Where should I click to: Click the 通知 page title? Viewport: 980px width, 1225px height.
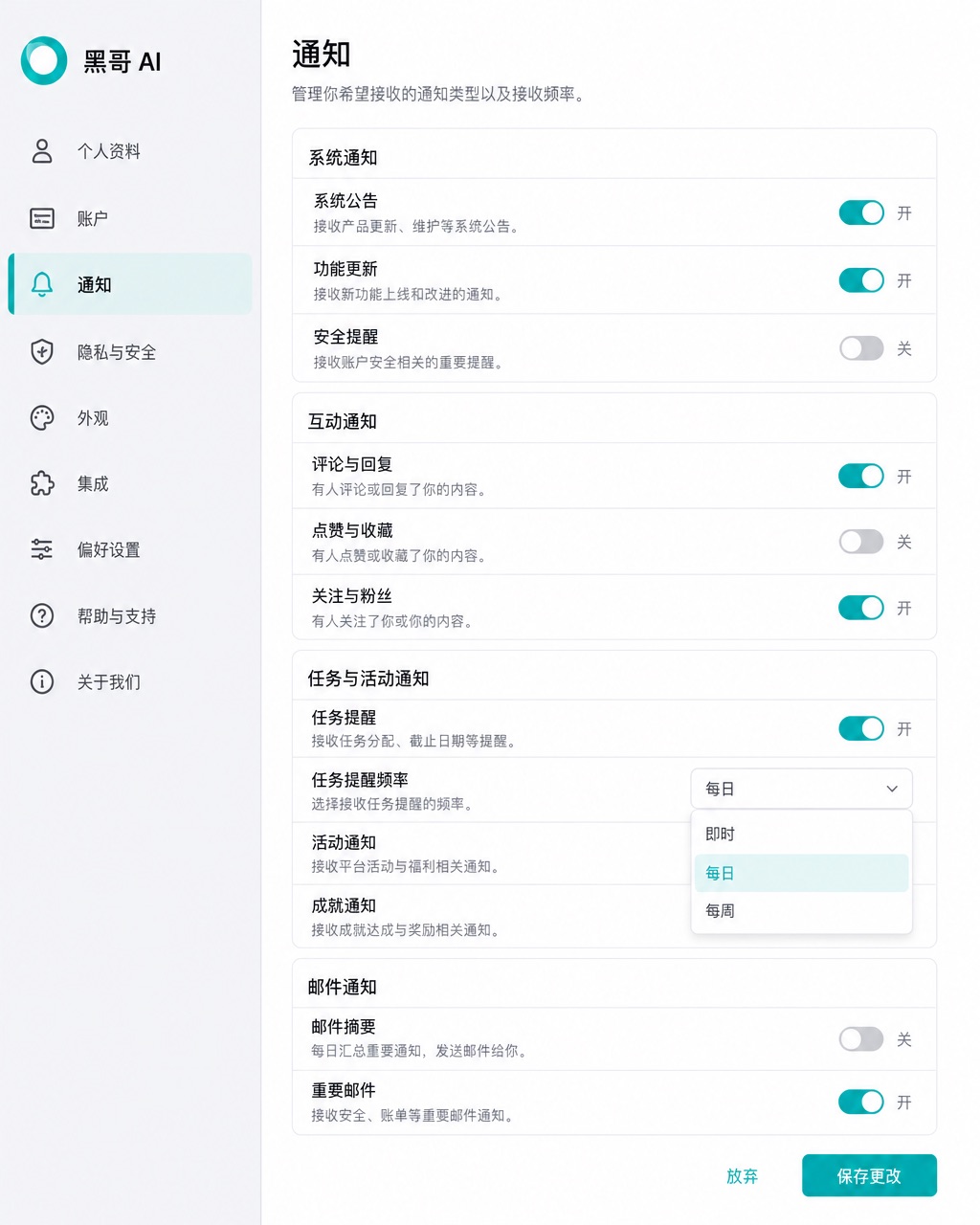[322, 55]
